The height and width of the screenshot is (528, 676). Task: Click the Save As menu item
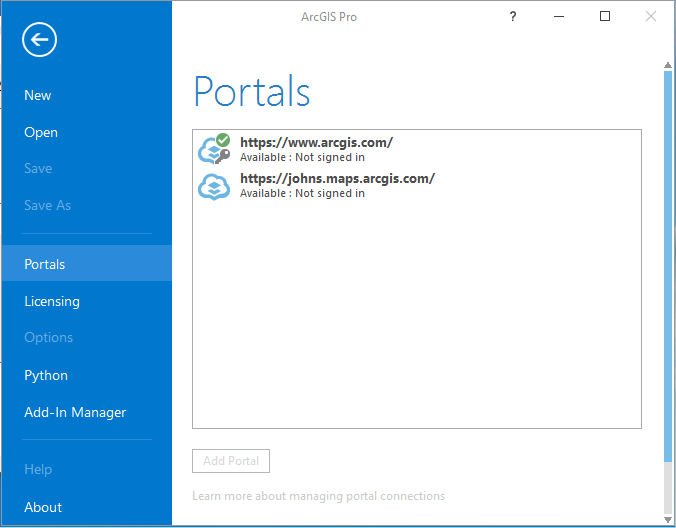(47, 205)
